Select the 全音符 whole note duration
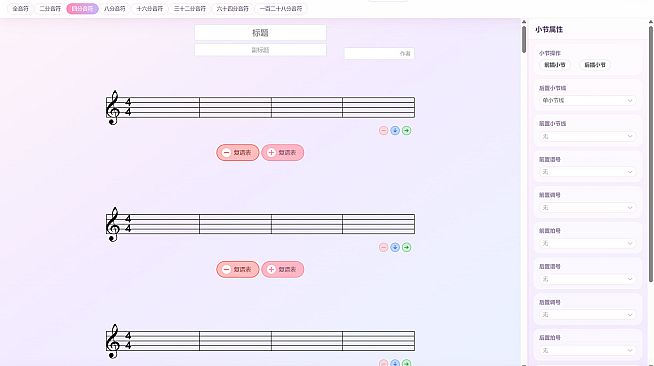The height and width of the screenshot is (366, 654). tap(20, 8)
